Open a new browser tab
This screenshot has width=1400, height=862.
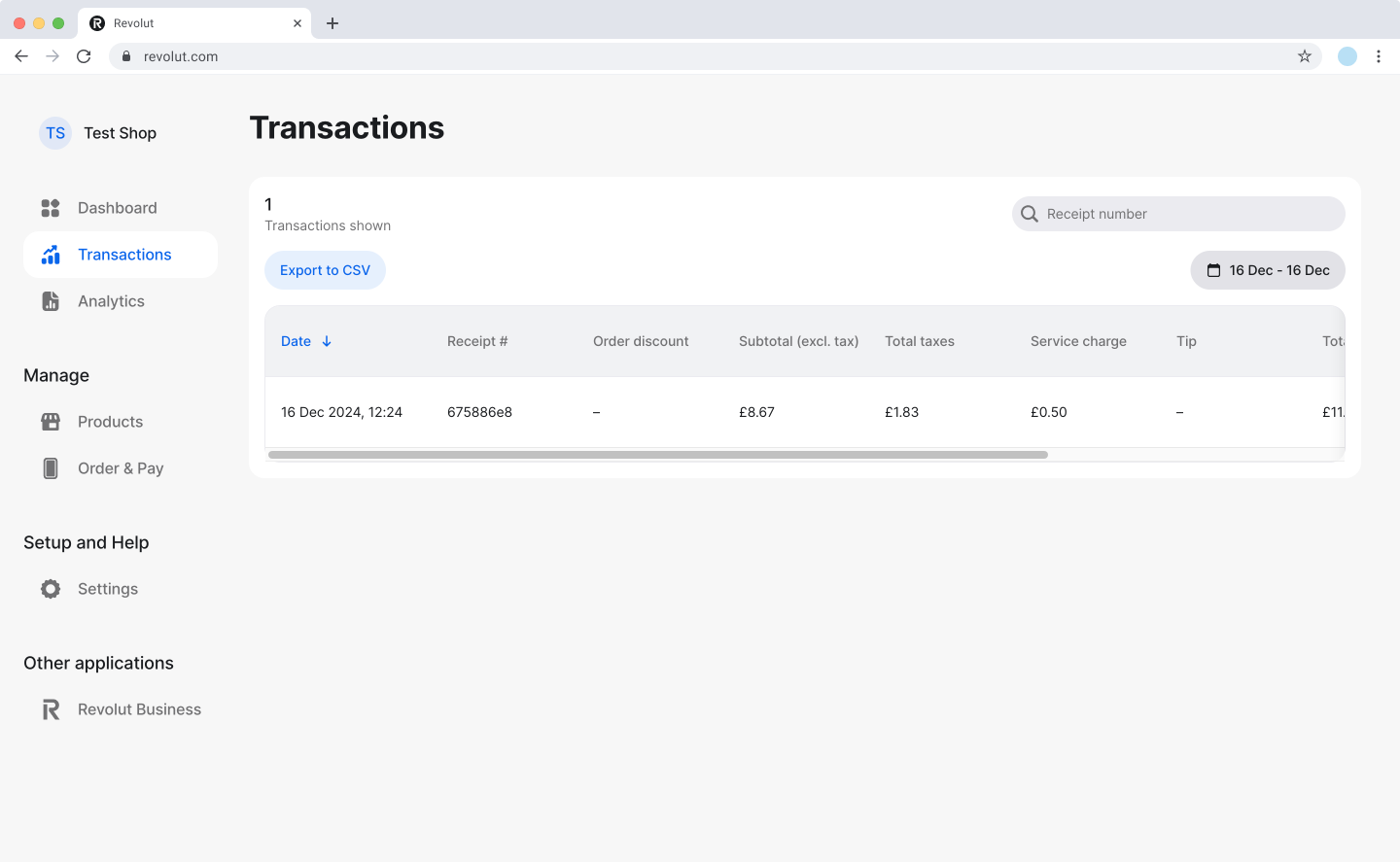point(332,23)
